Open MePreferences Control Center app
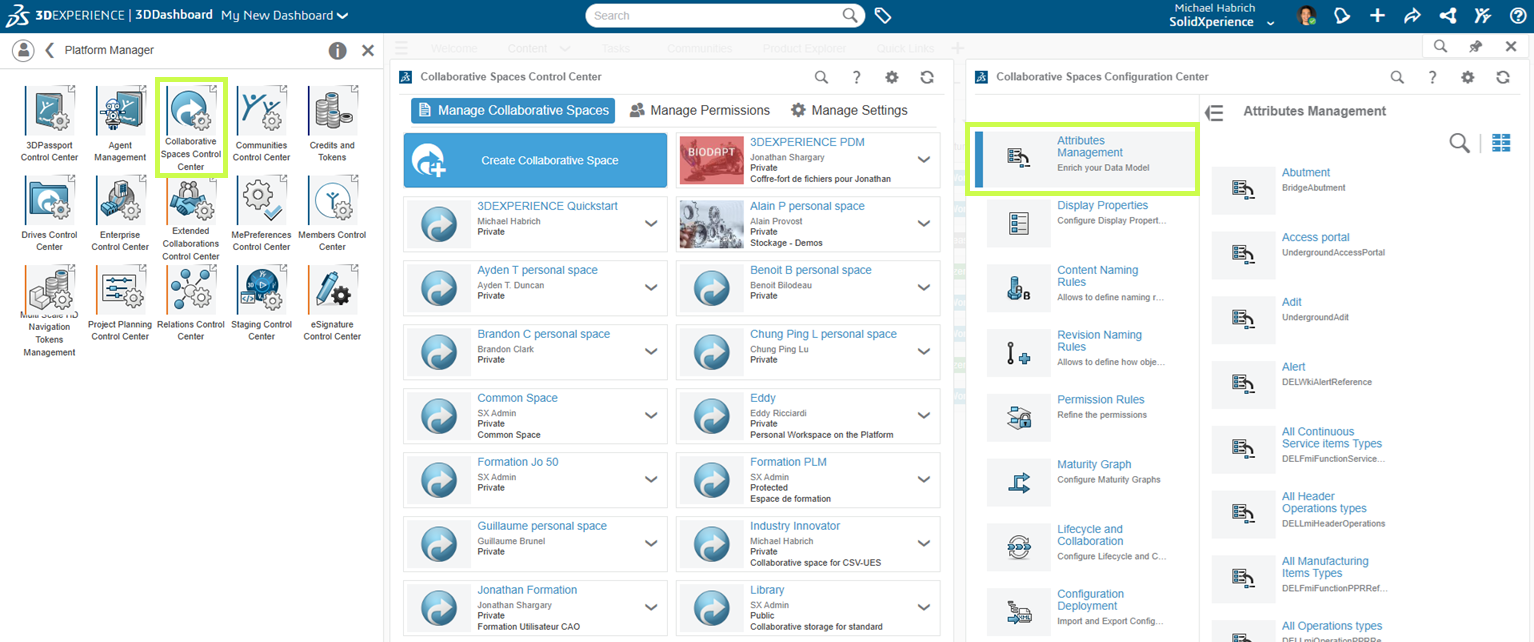Screen dimensions: 1534x642 [x=261, y=214]
